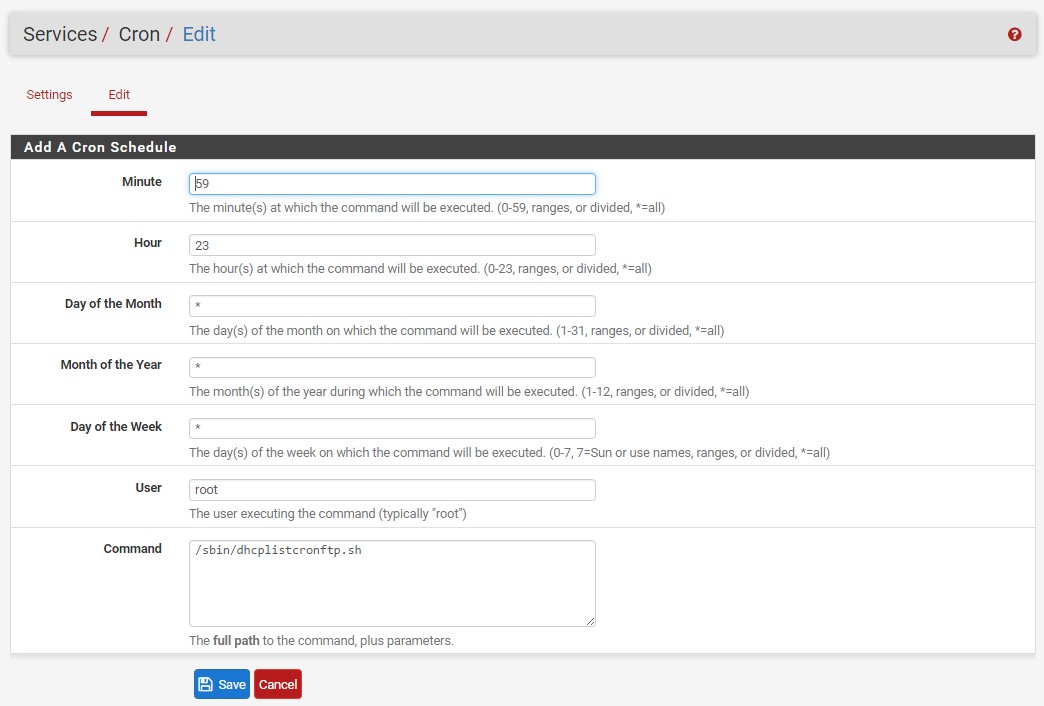Viewport: 1044px width, 706px height.
Task: Switch to the Settings tab
Action: pos(49,95)
